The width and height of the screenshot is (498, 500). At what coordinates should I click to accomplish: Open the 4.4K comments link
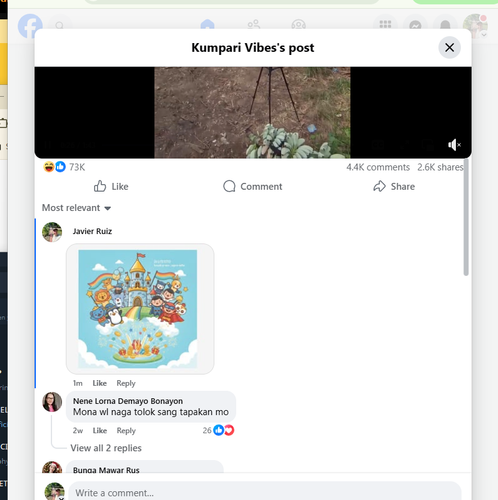point(378,167)
